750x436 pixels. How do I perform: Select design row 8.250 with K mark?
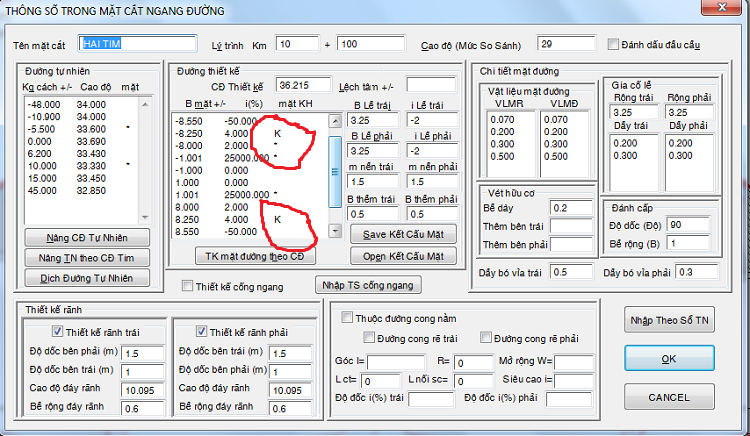pos(250,219)
